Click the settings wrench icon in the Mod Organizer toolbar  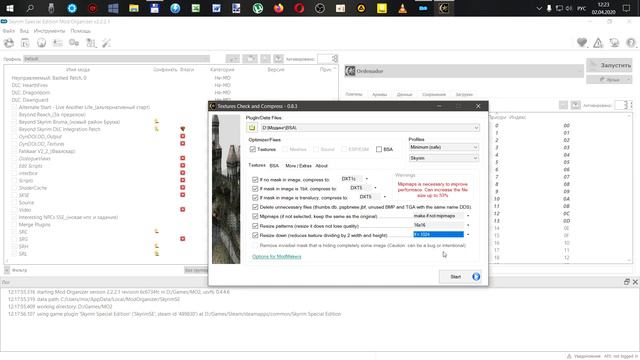[x=107, y=43]
